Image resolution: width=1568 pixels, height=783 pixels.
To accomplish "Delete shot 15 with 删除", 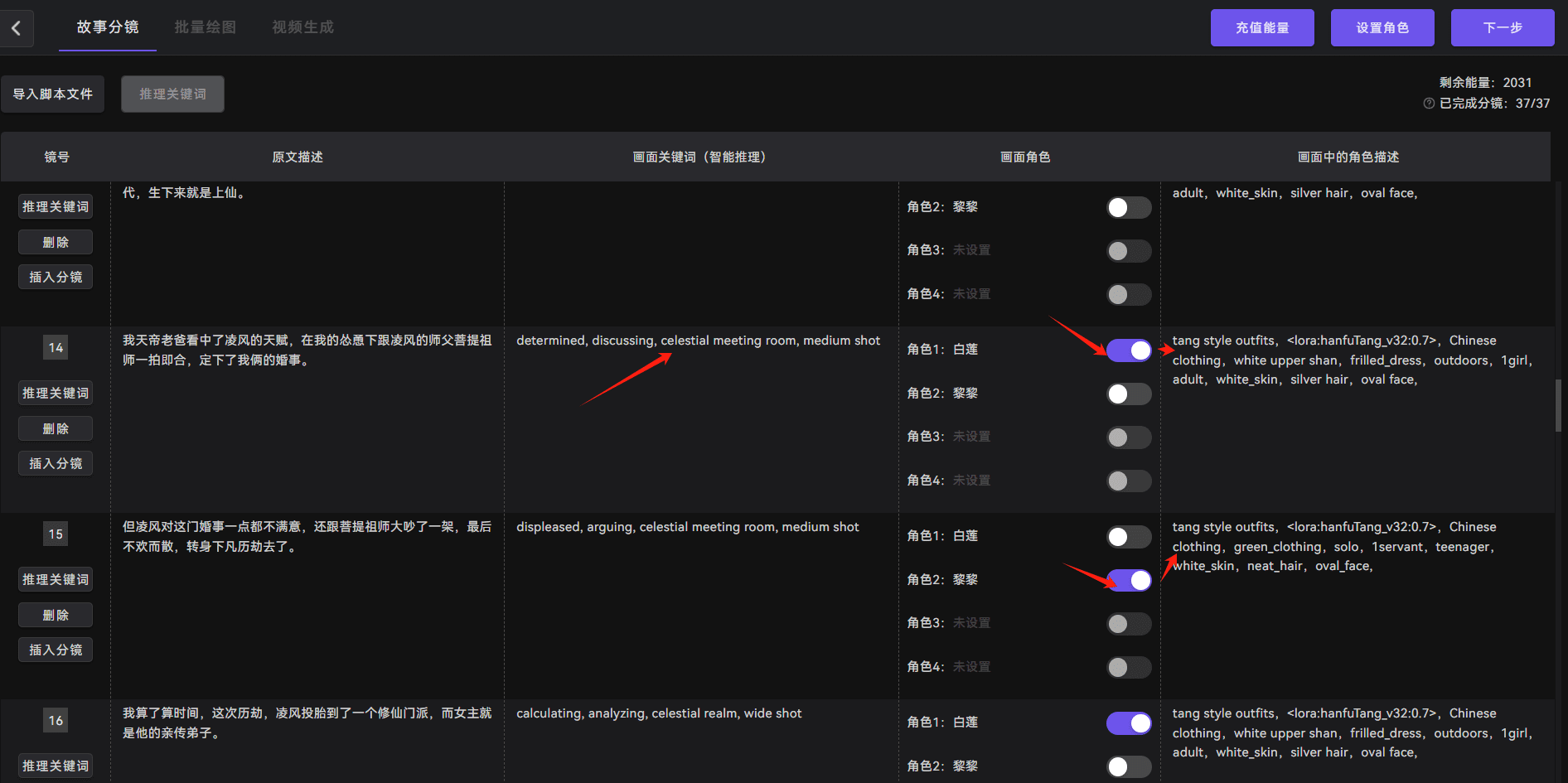I will coord(56,615).
